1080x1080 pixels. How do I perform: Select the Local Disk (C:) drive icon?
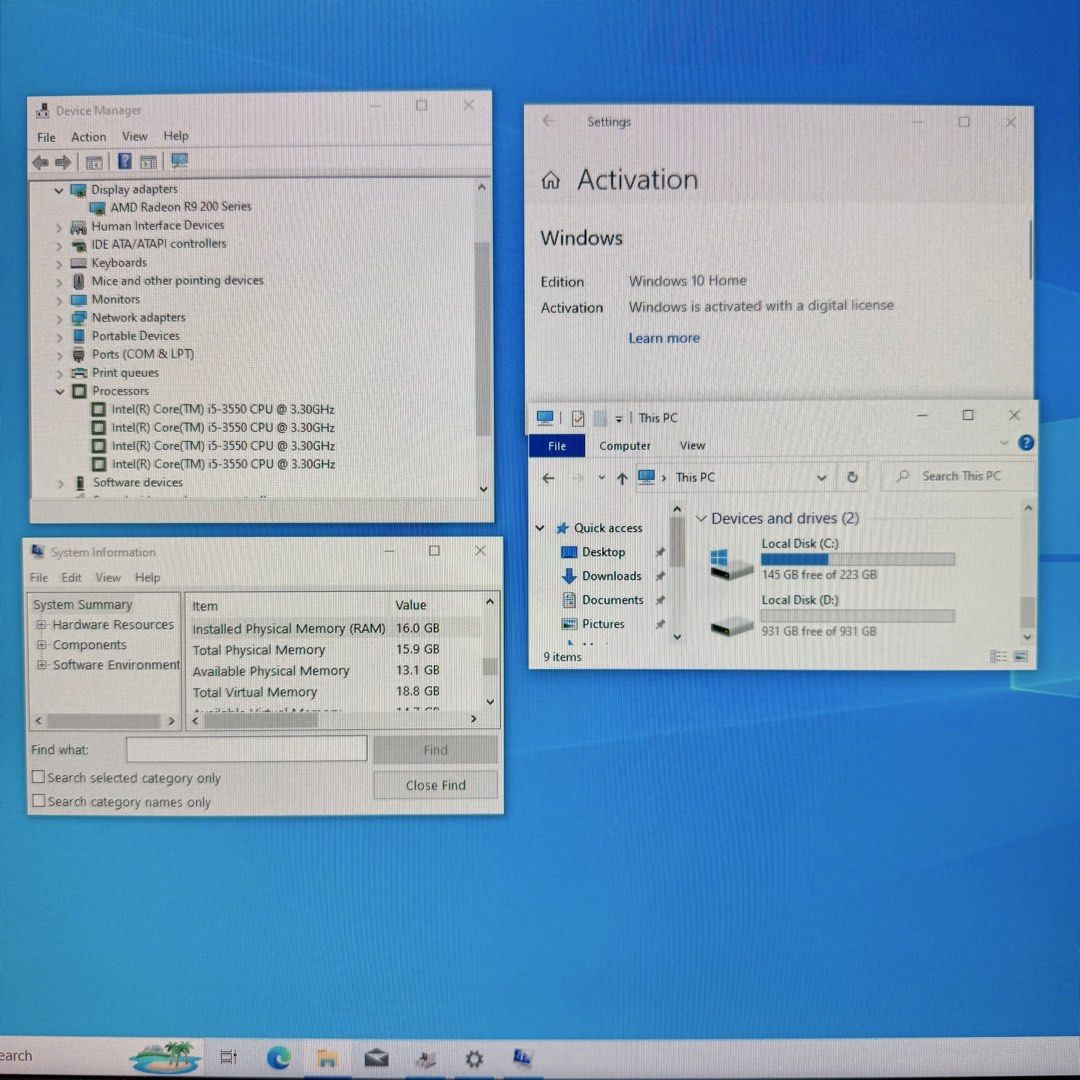tap(731, 563)
